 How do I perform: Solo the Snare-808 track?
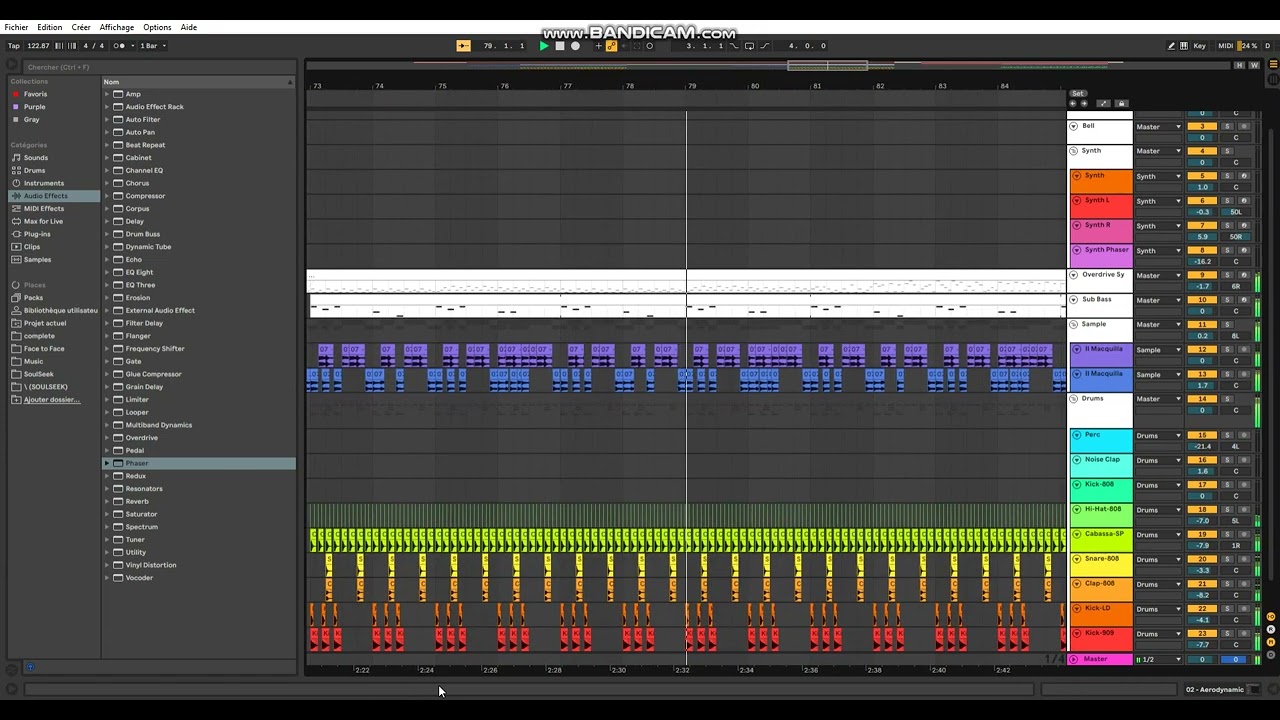tap(1227, 560)
